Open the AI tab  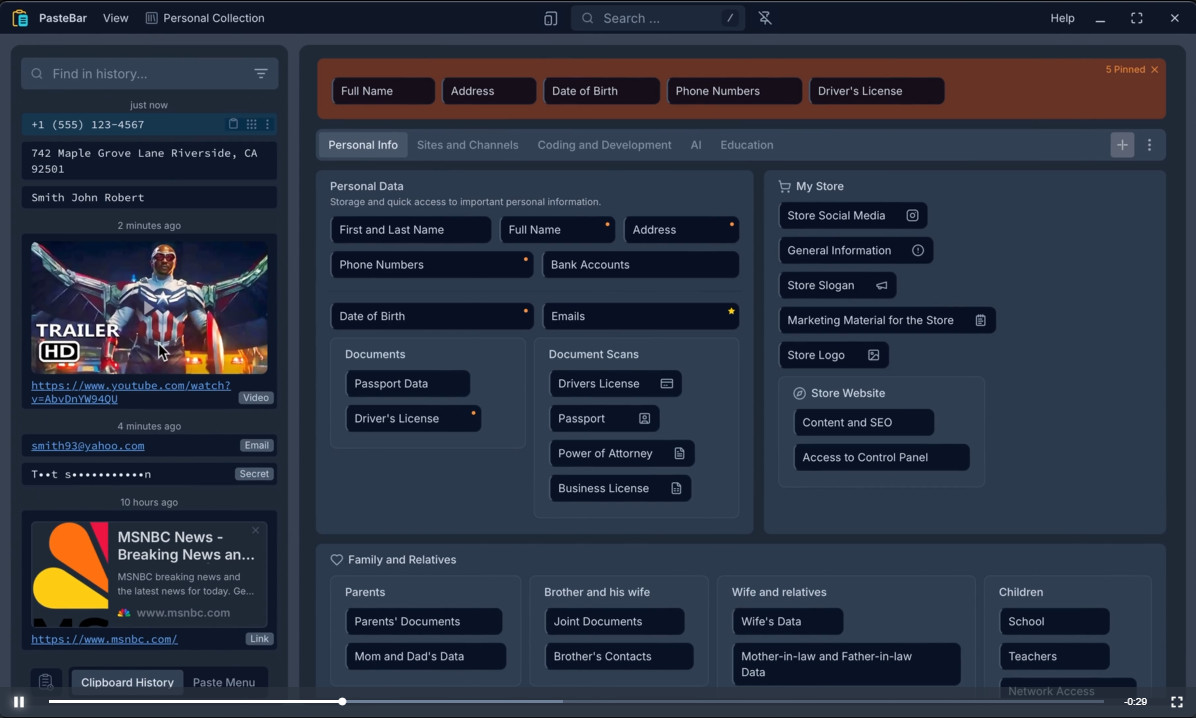[696, 145]
